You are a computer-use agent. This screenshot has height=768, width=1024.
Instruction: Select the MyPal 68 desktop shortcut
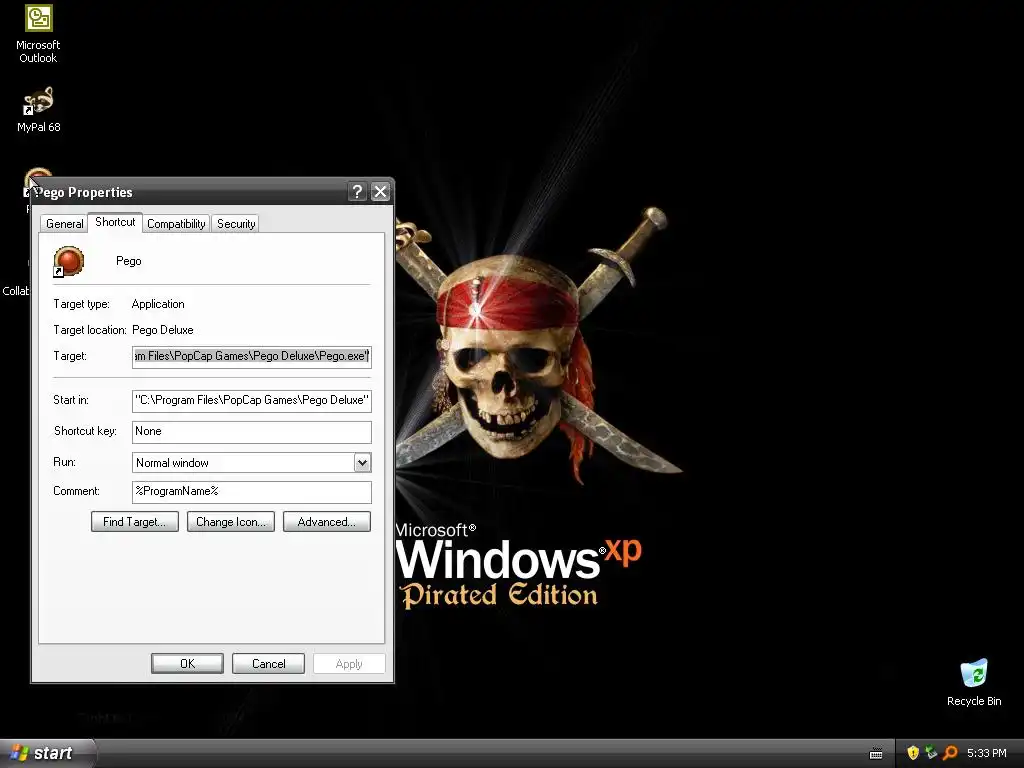coord(38,110)
